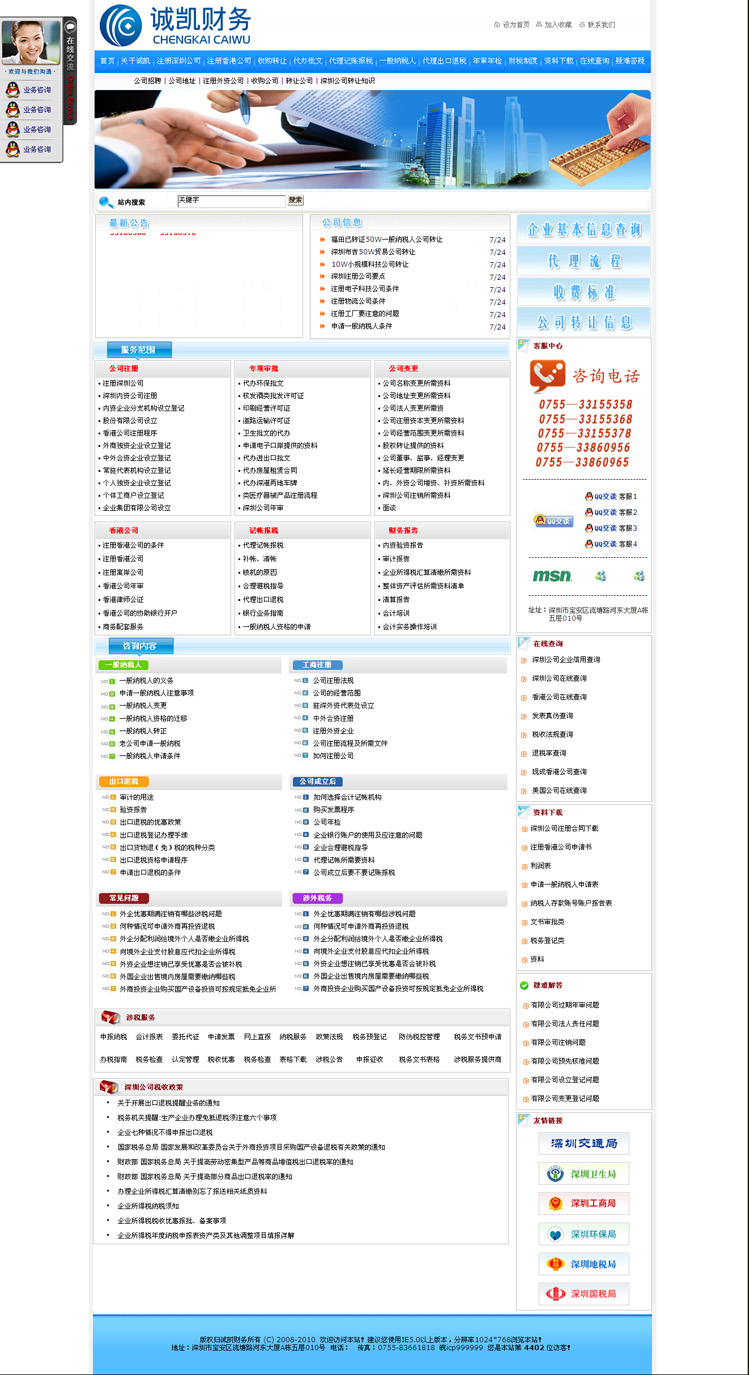Open 网上直报 under 涉税服务
Viewport: 750px width, 1375px height.
click(257, 1037)
